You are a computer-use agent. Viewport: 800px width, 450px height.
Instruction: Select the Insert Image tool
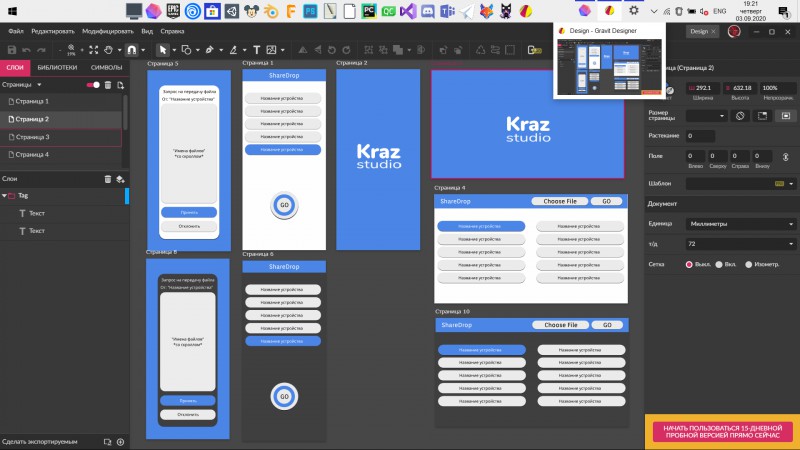(x=271, y=50)
